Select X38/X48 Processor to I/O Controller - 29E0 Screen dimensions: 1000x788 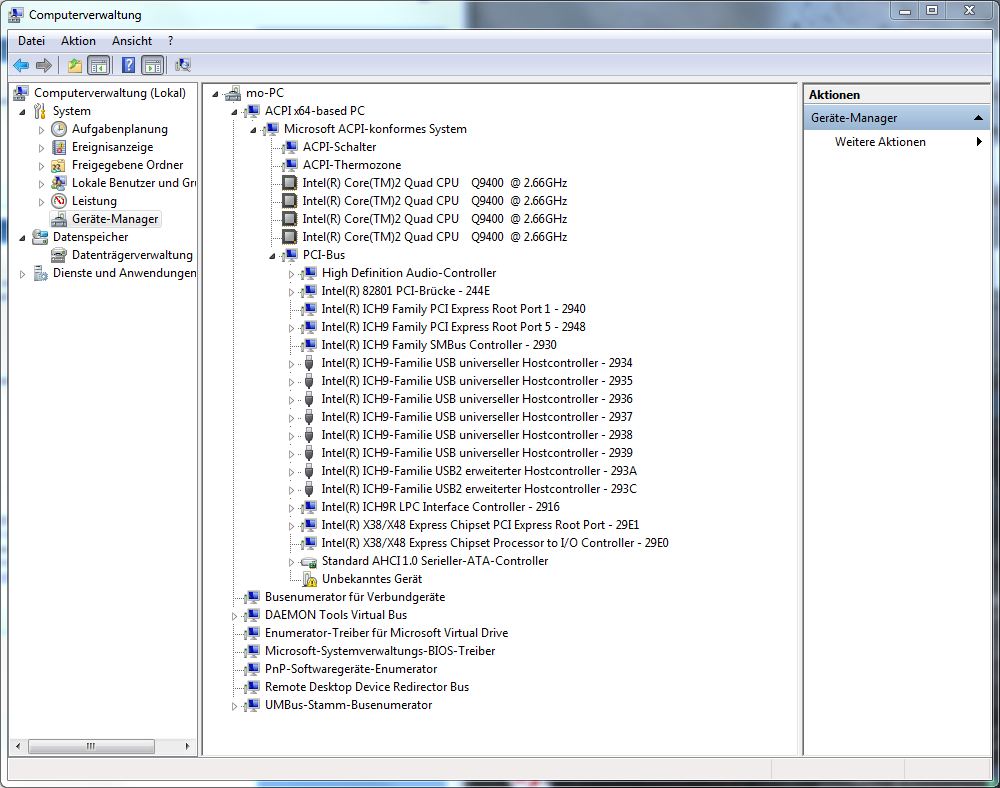pos(495,543)
